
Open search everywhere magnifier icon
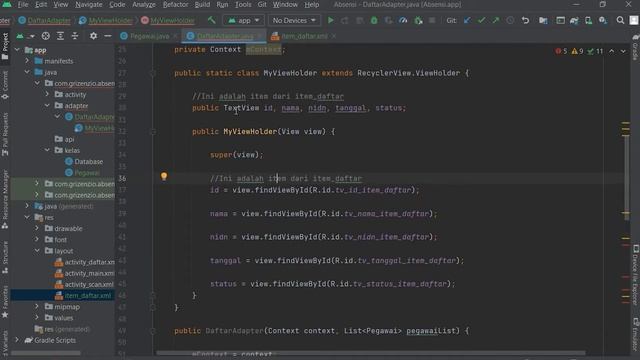click(x=620, y=20)
